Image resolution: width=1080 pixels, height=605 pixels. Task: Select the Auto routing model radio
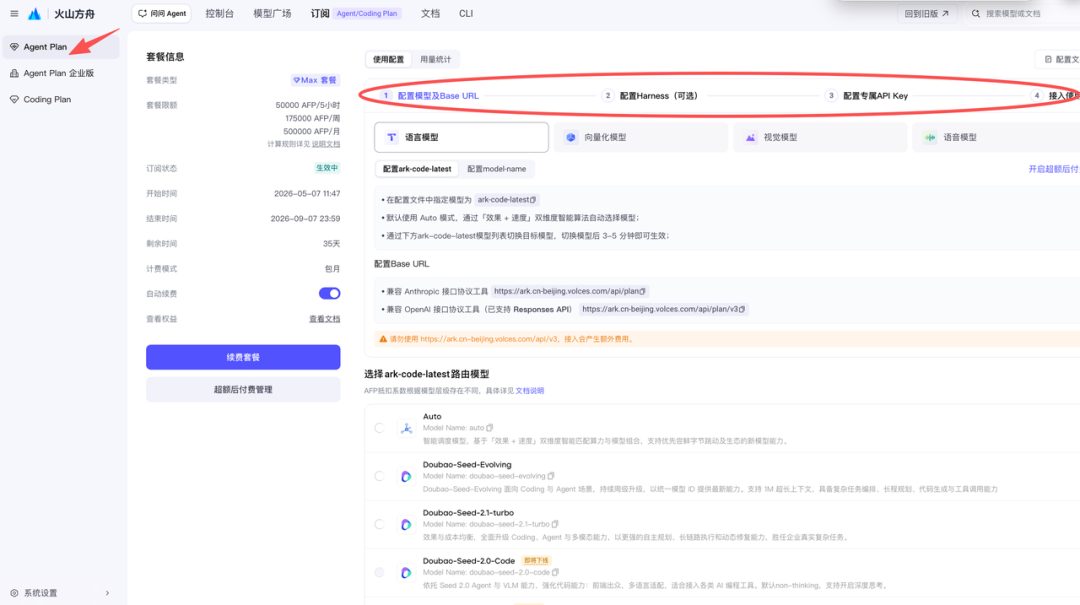click(380, 428)
